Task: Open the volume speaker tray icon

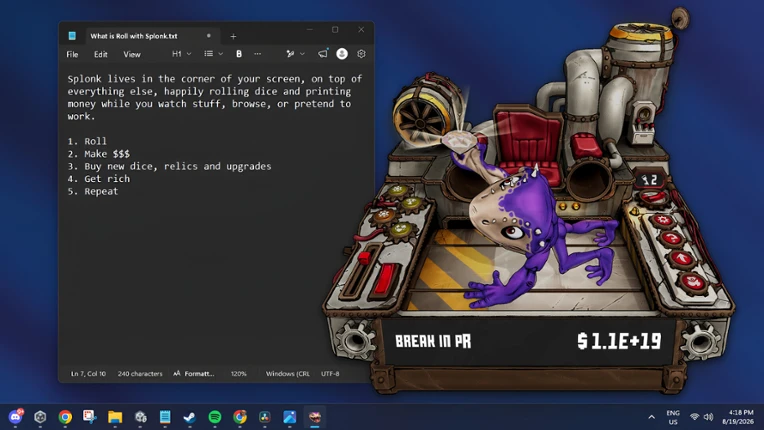Action: pos(708,417)
